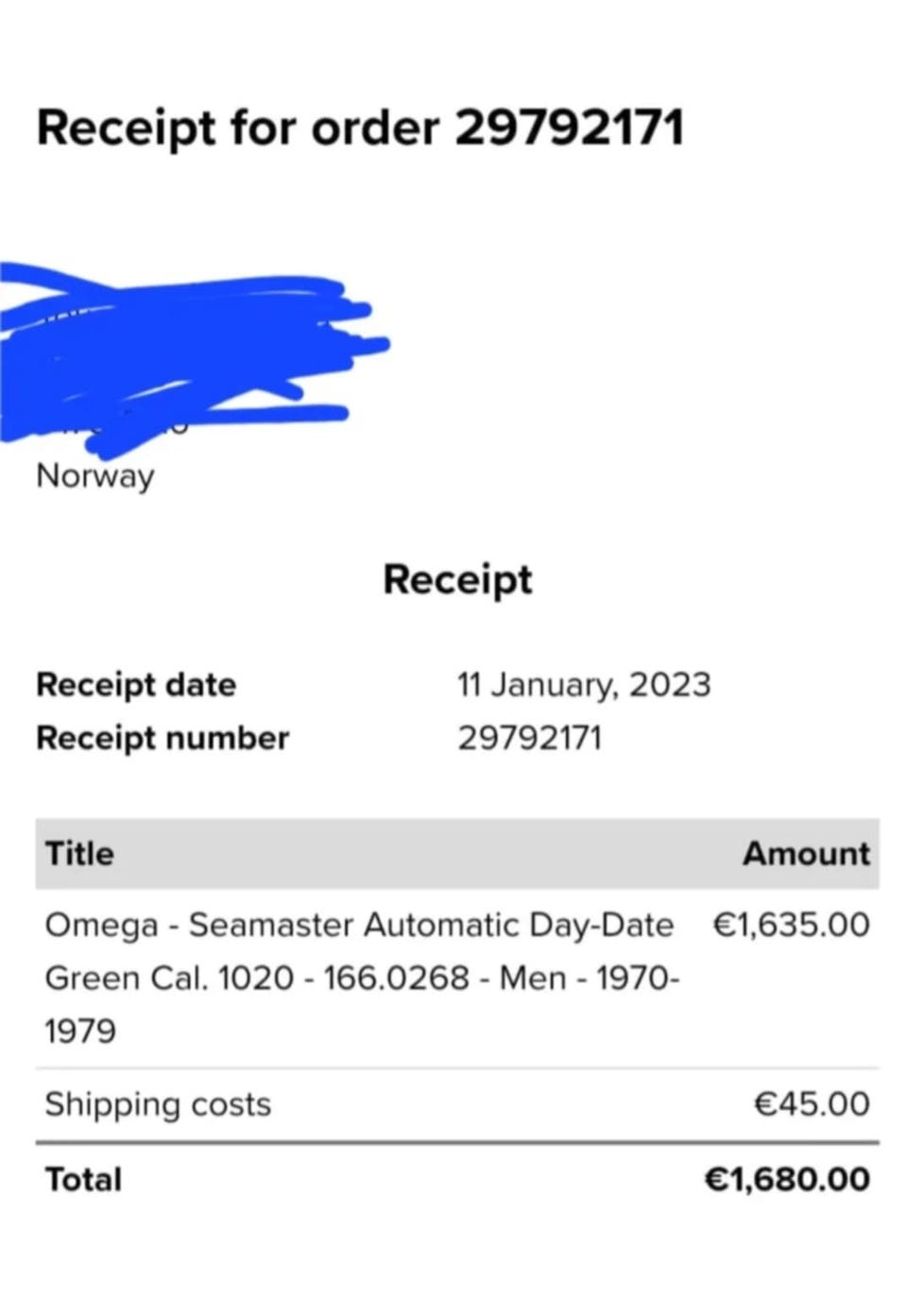Click the 'Receipt date' label
The height and width of the screenshot is (1316, 907).
[136, 685]
